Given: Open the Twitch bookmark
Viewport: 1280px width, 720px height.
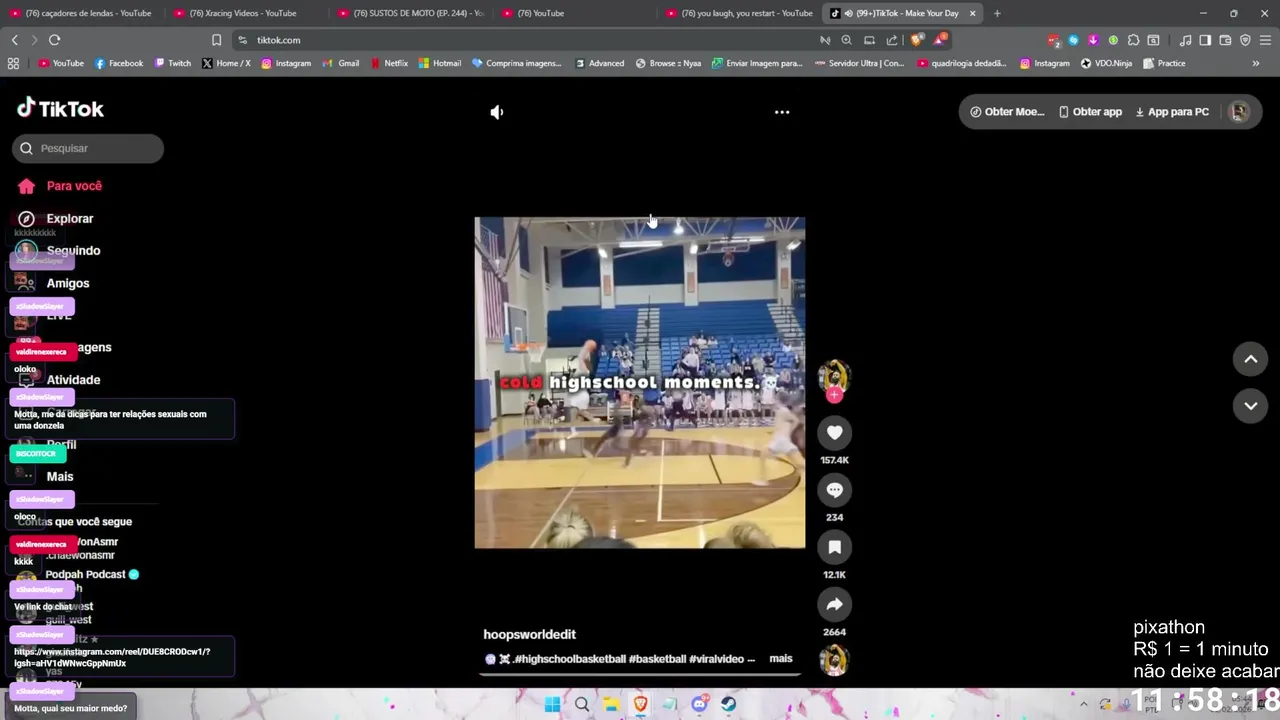Looking at the screenshot, I should (173, 63).
